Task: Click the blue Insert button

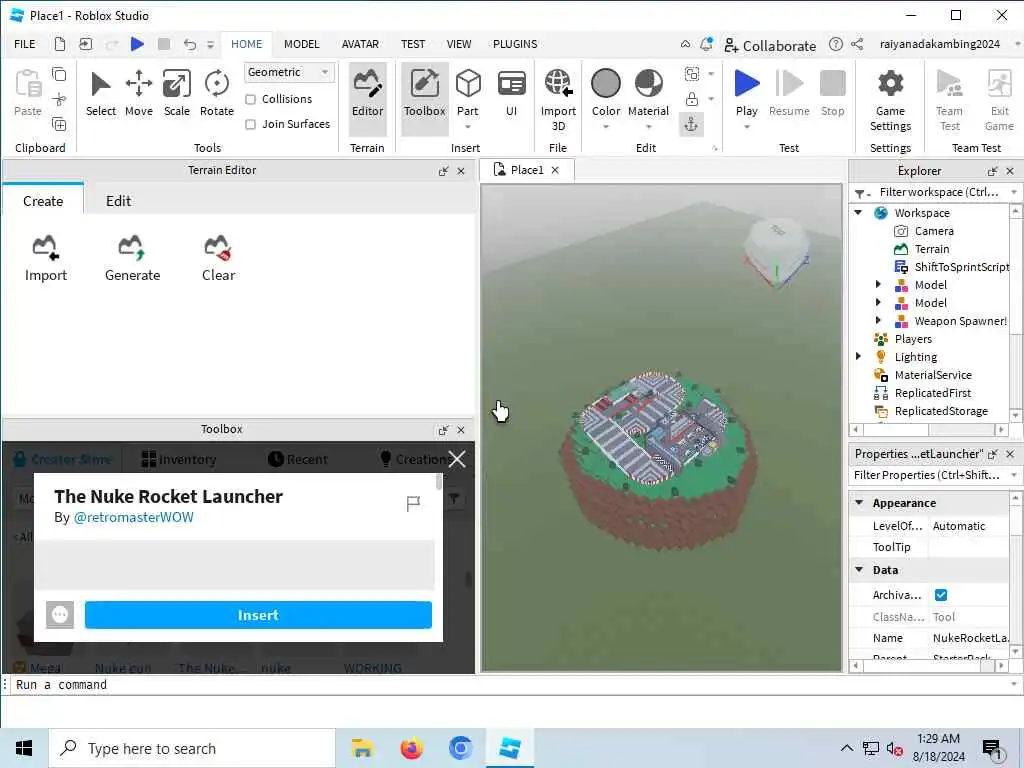Action: tap(258, 615)
